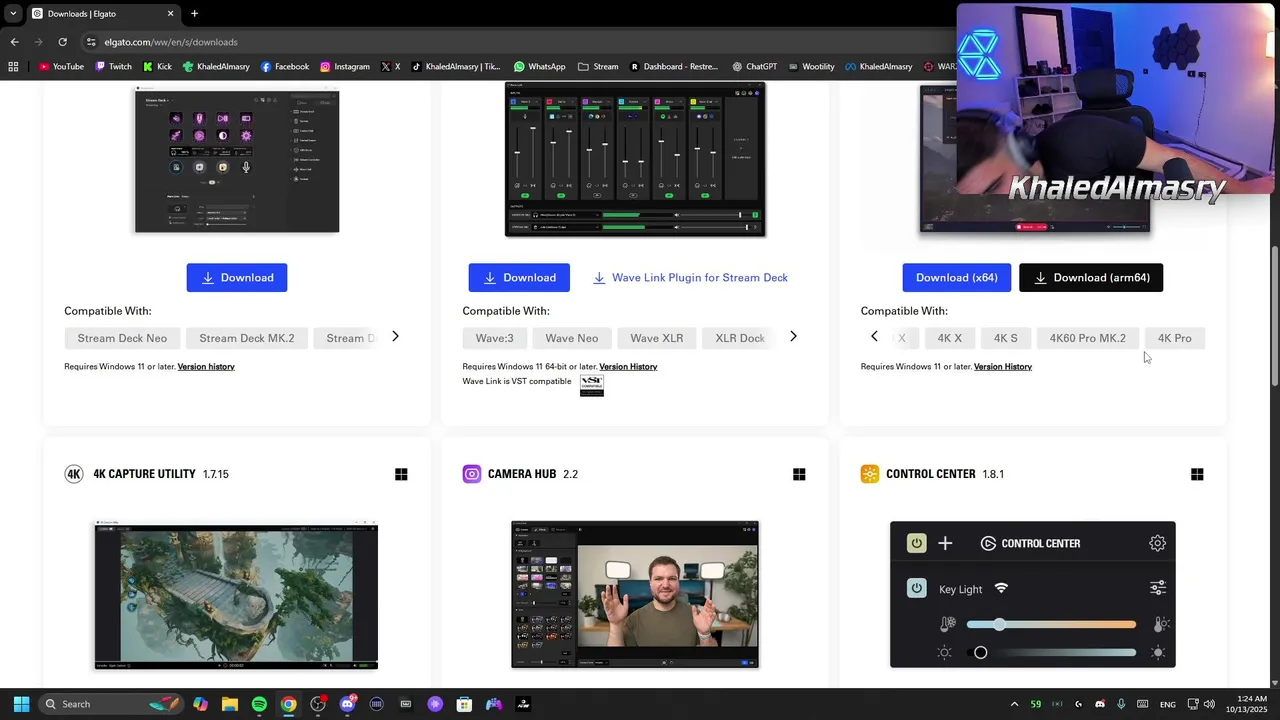Open the WhatsApp bookmark

coord(539,67)
